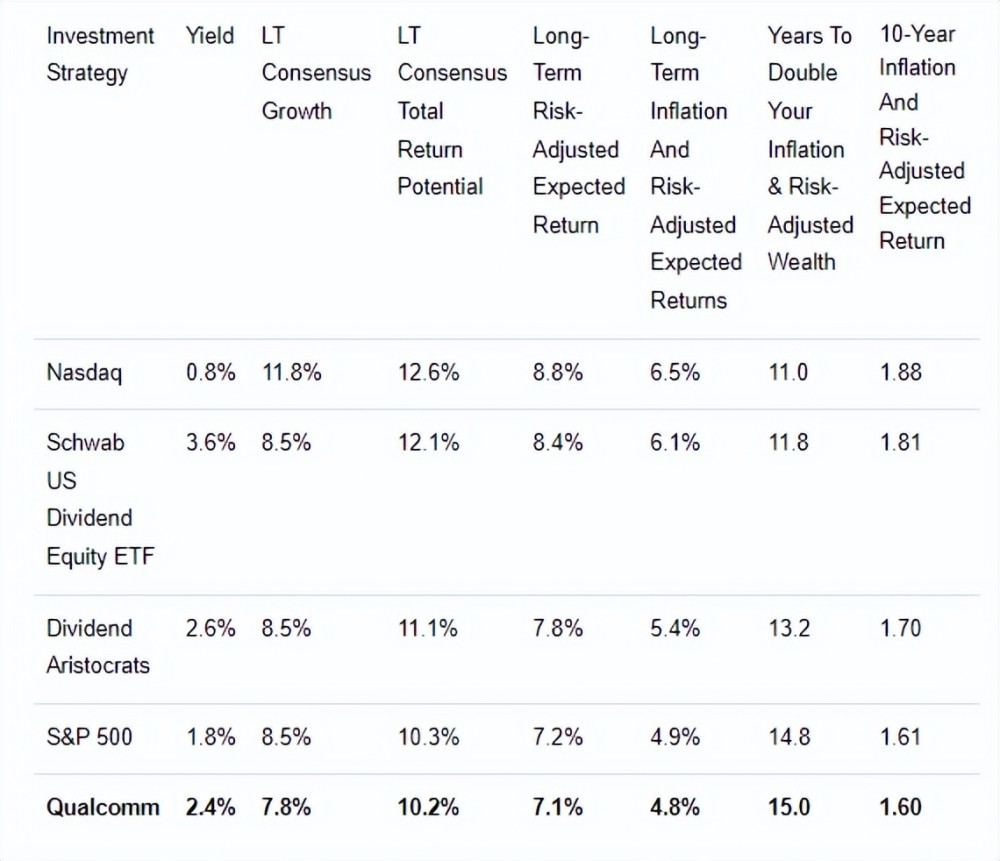
Task: Click the Investment Strategy column header
Action: point(100,54)
